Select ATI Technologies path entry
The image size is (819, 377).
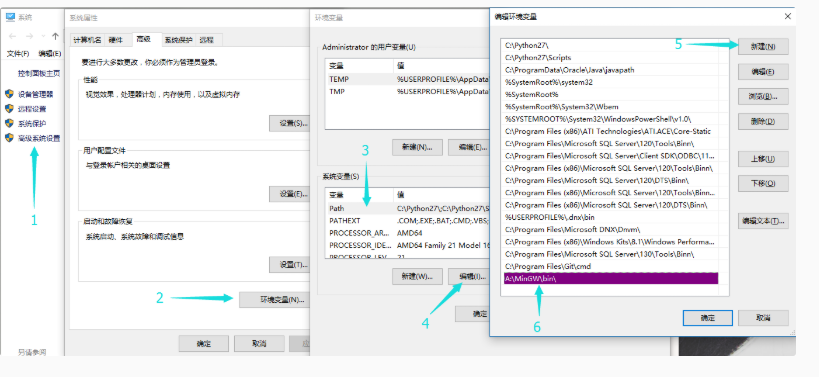pos(611,131)
